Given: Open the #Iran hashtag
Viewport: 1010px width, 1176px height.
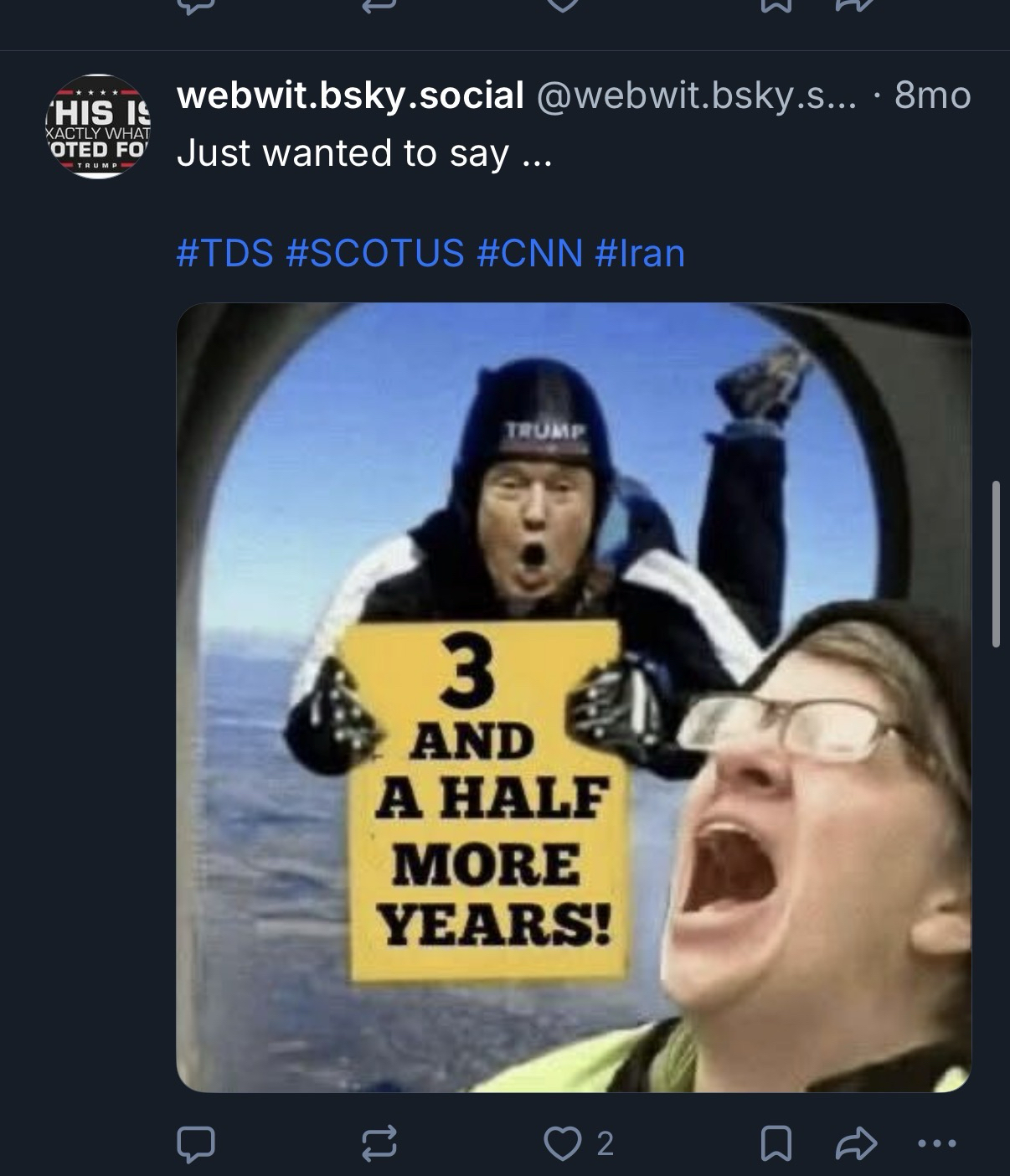Looking at the screenshot, I should click(x=640, y=253).
